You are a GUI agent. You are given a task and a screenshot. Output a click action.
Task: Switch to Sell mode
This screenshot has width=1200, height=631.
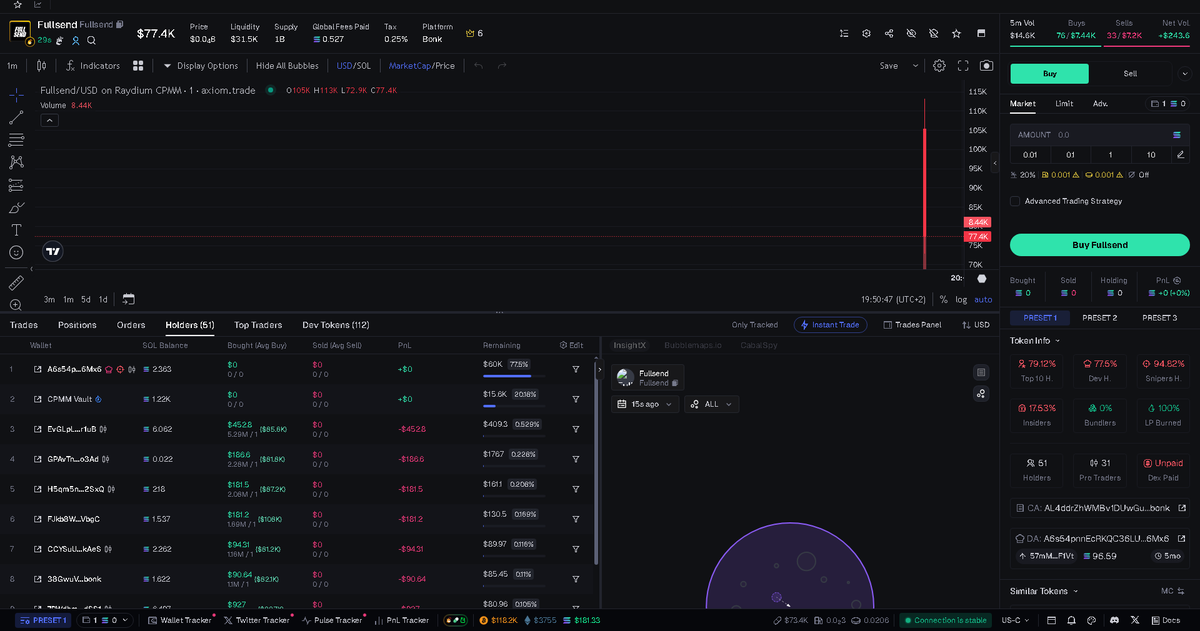pos(1130,73)
